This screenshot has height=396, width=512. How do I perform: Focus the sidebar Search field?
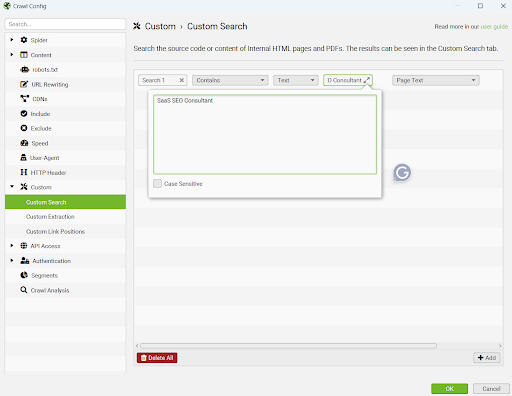pyautogui.click(x=65, y=24)
